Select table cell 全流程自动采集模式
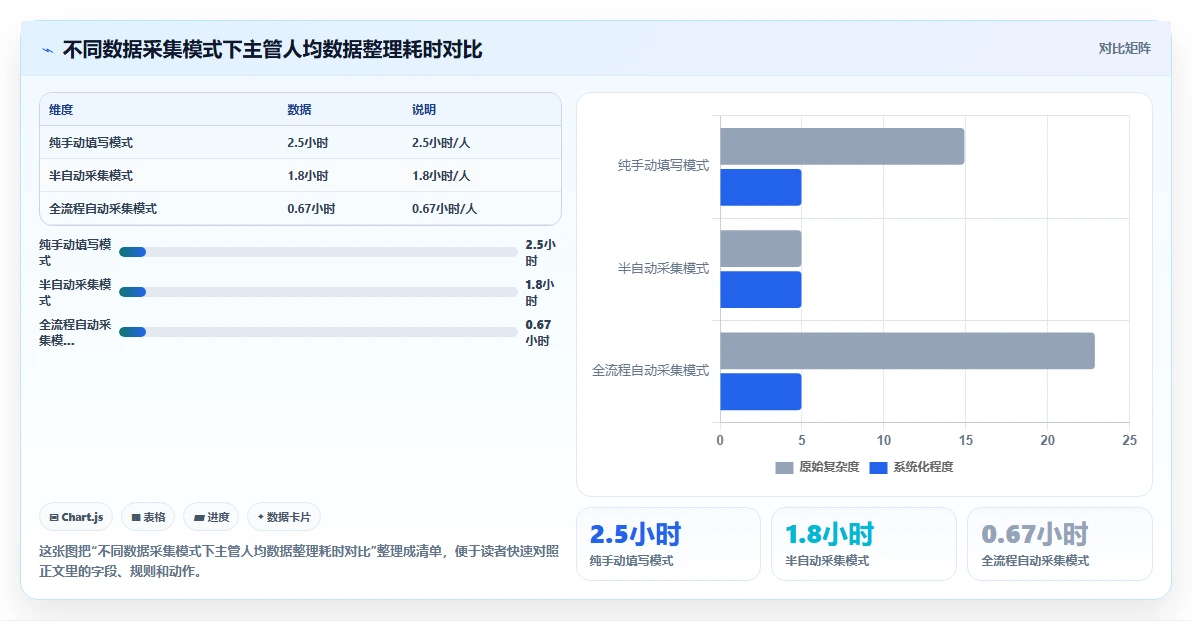Image resolution: width=1192 pixels, height=621 pixels. [103, 208]
